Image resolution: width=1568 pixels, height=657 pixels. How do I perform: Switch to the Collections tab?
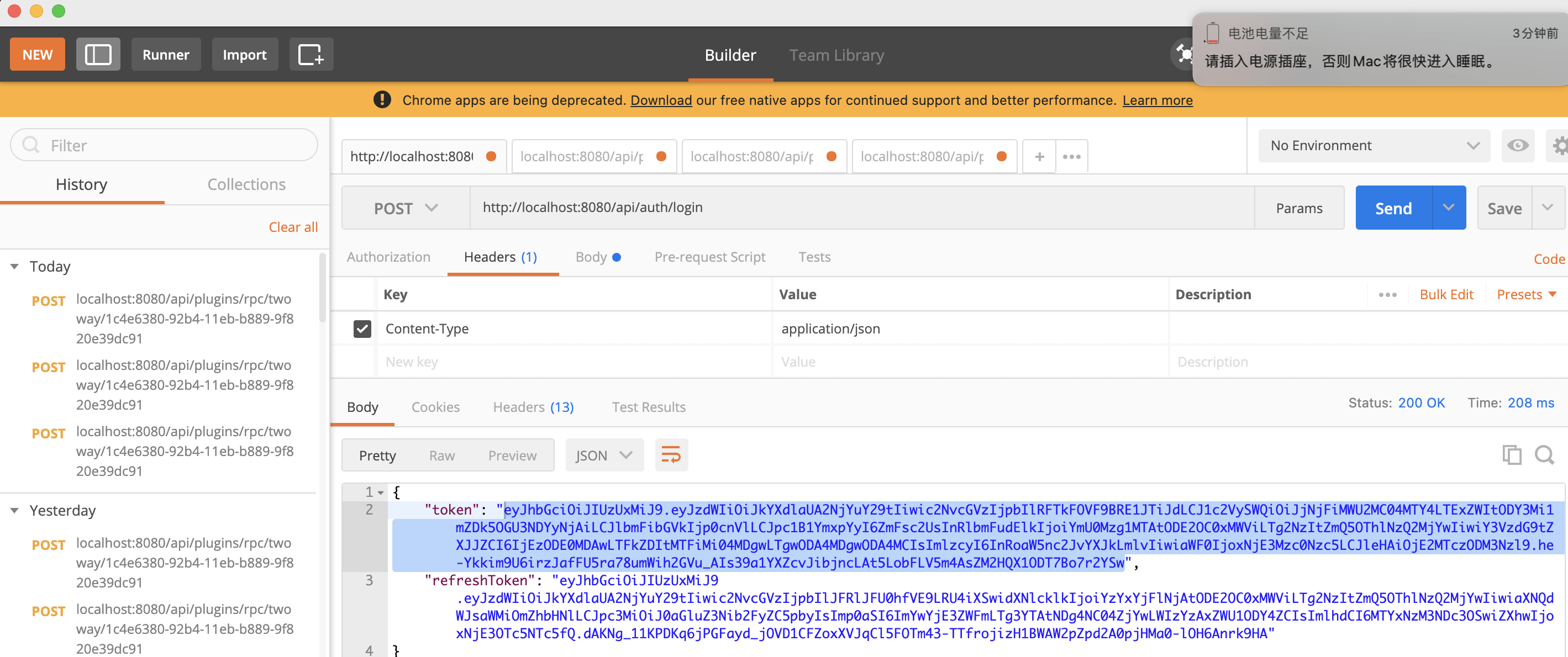[246, 184]
